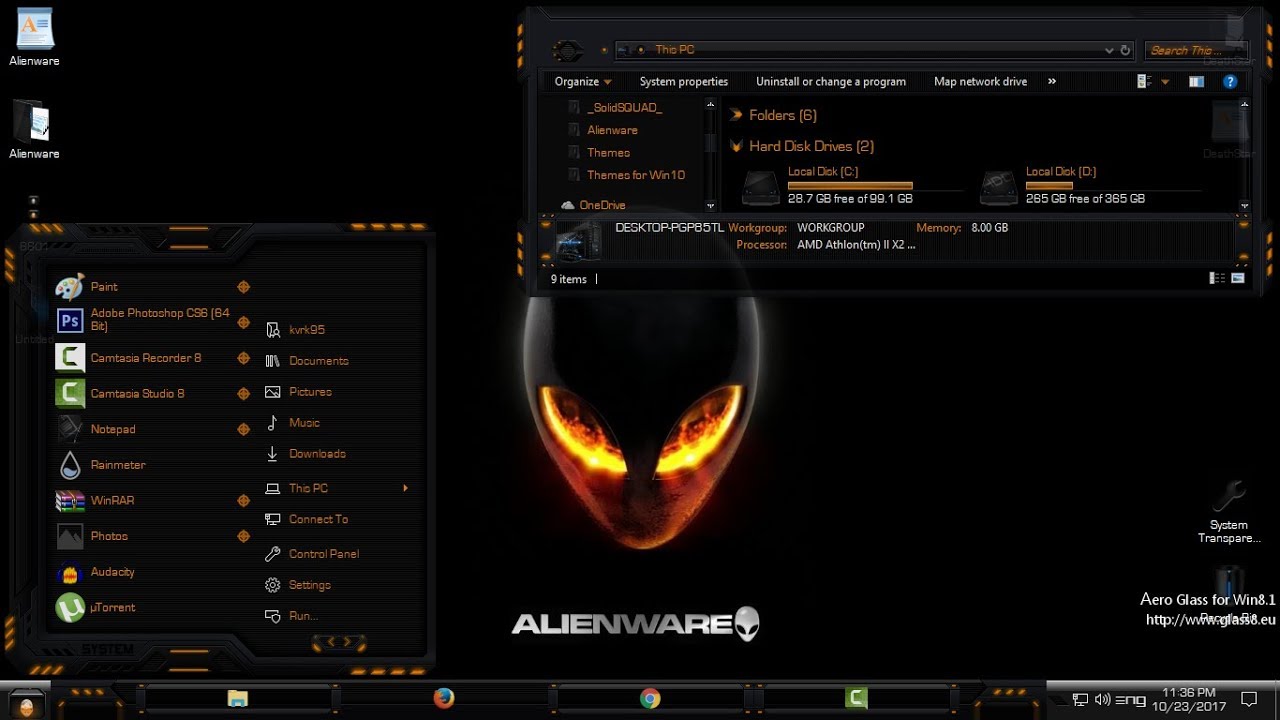The width and height of the screenshot is (1280, 720).
Task: Open the view options dropdown arrow
Action: (x=1165, y=82)
